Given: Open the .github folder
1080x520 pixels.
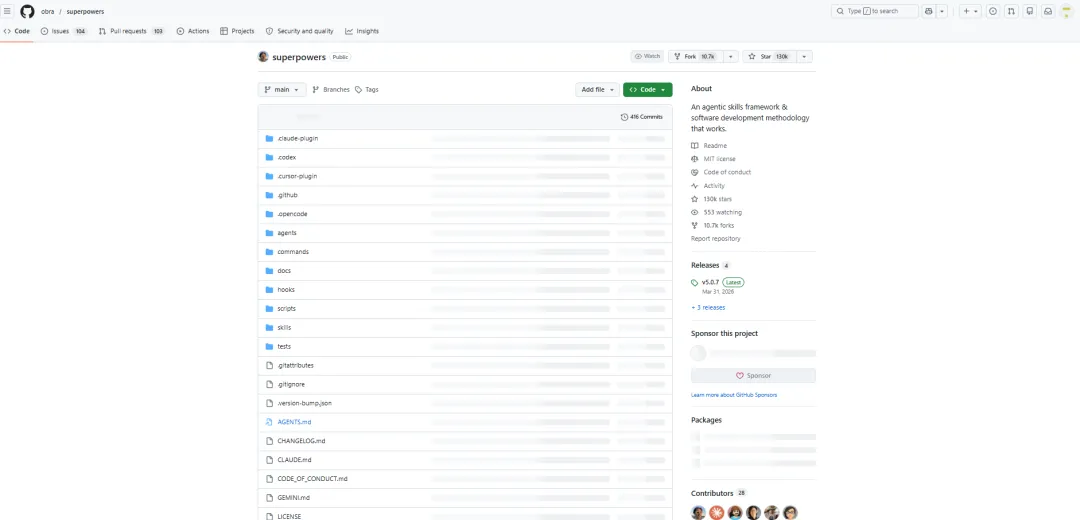Looking at the screenshot, I should pos(287,195).
